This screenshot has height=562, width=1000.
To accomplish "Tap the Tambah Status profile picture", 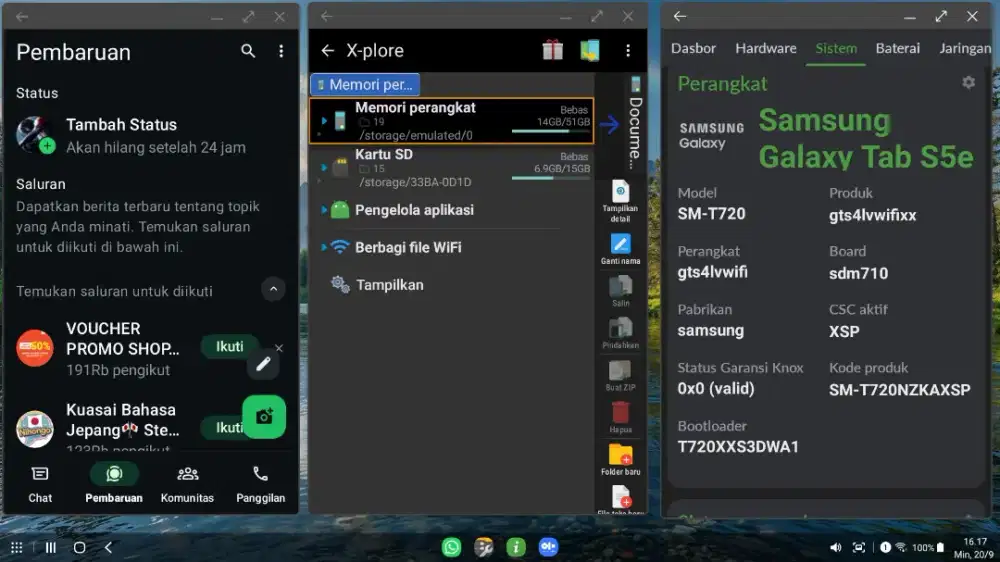I will [34, 135].
